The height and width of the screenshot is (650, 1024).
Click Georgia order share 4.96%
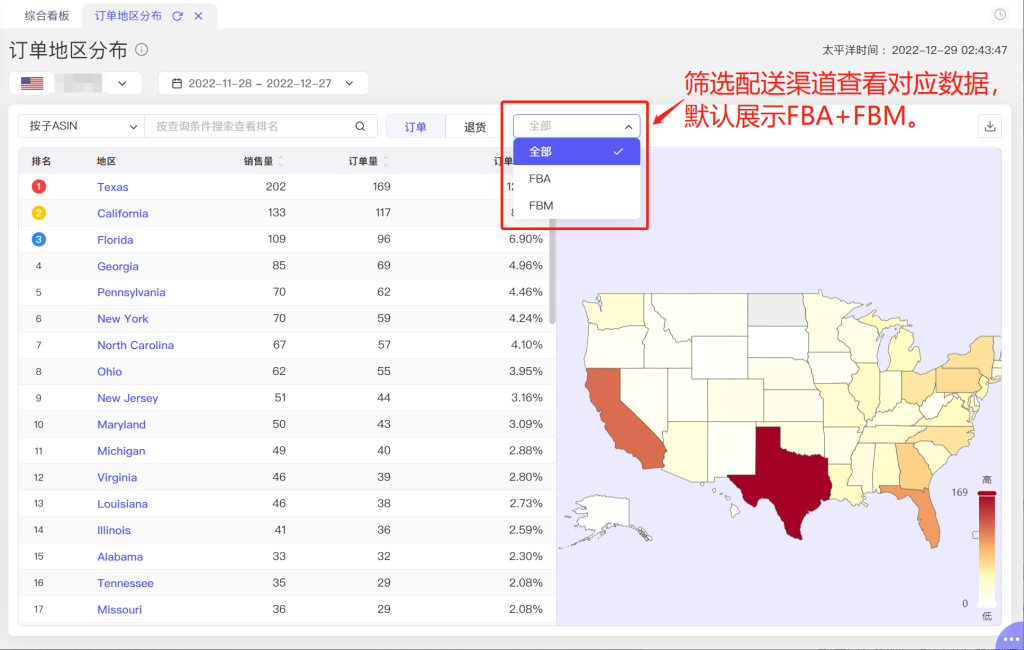(526, 266)
